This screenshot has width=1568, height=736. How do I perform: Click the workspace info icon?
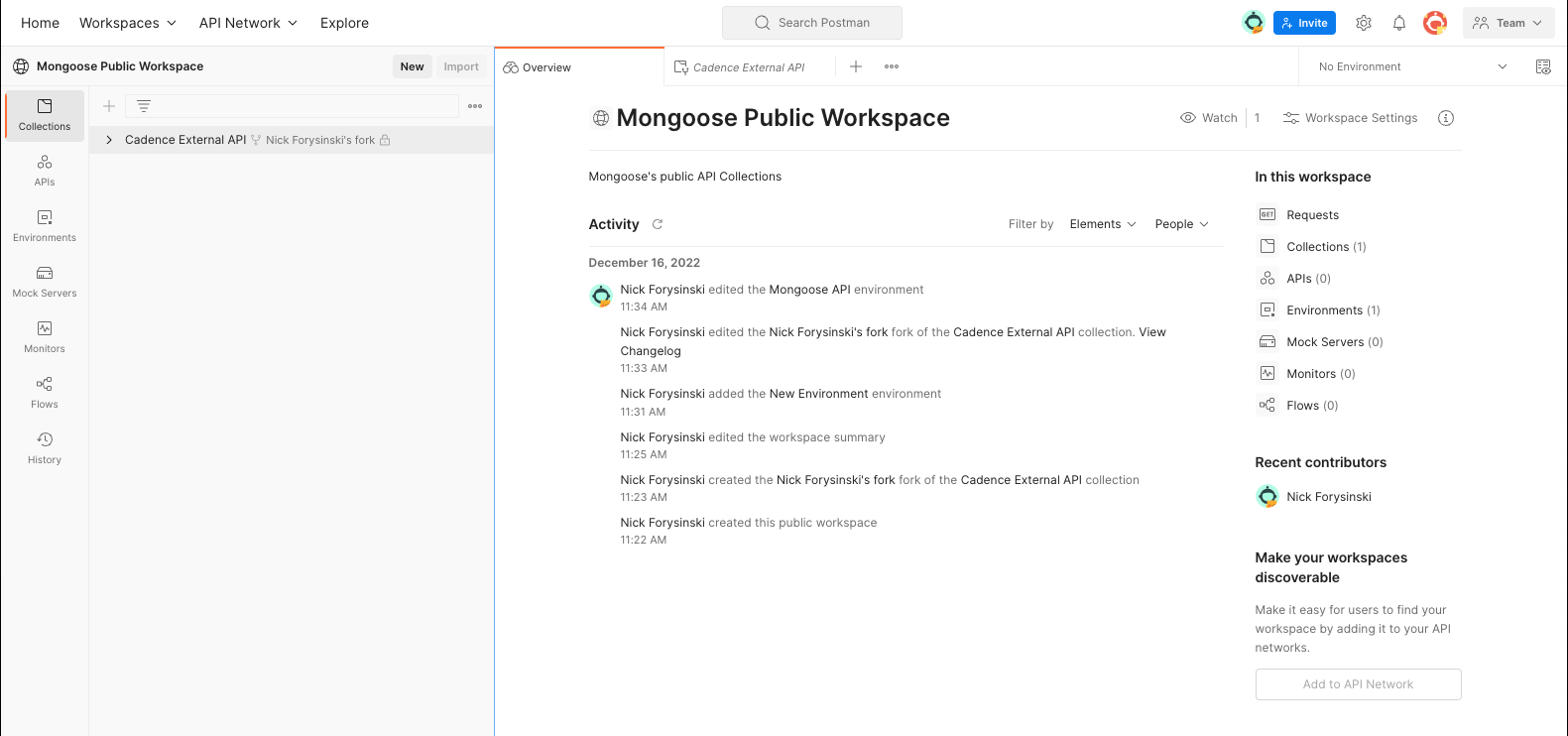point(1446,118)
